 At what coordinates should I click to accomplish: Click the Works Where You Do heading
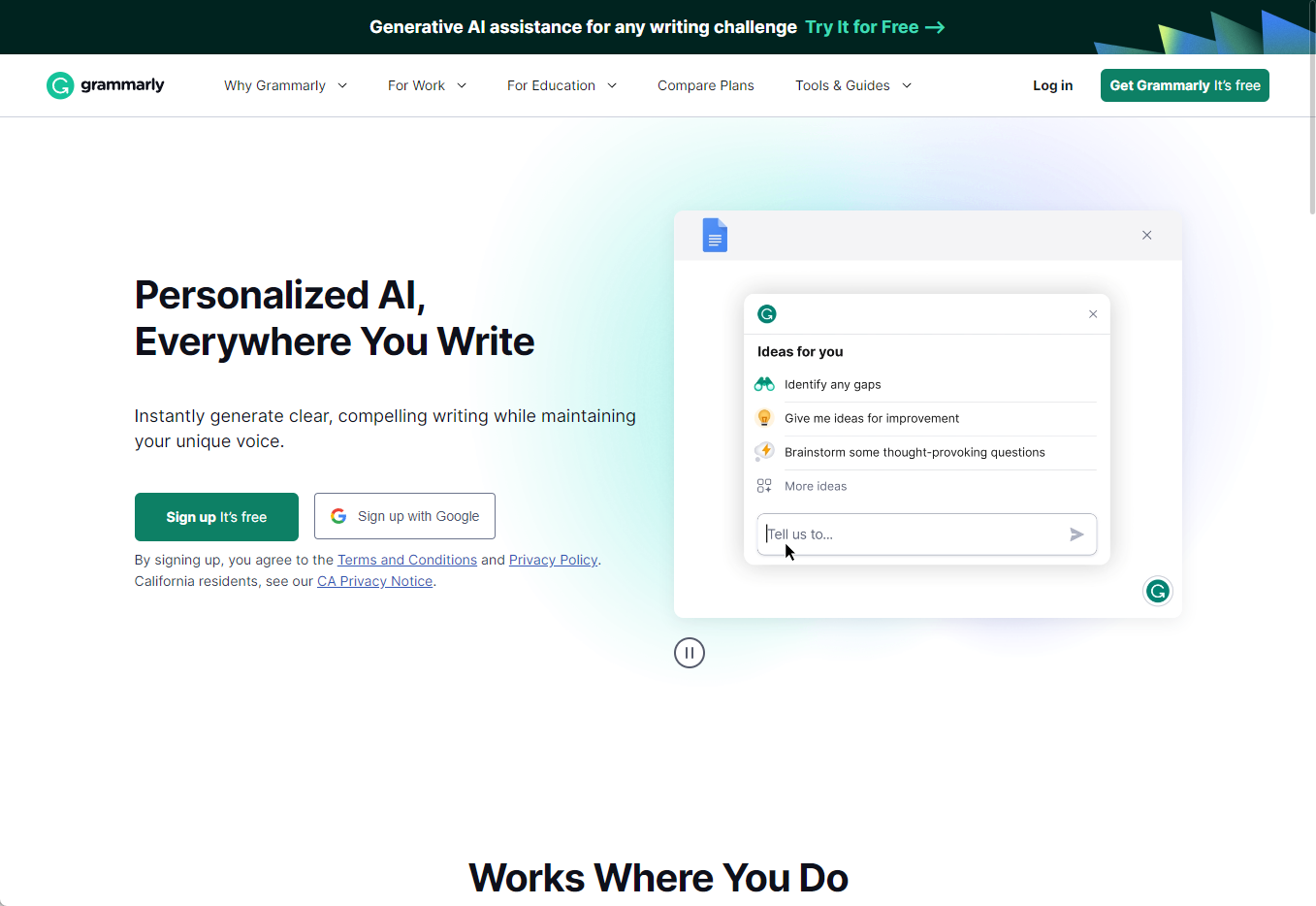point(658,878)
